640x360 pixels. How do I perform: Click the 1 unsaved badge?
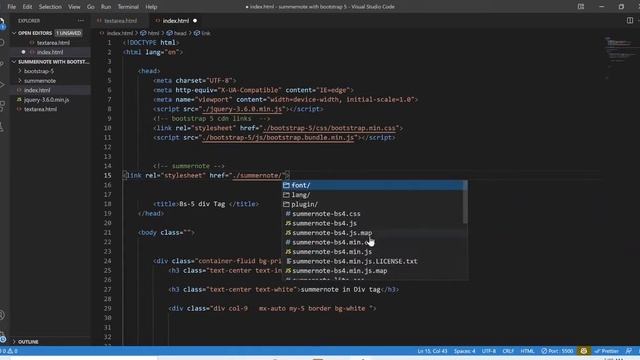point(69,33)
